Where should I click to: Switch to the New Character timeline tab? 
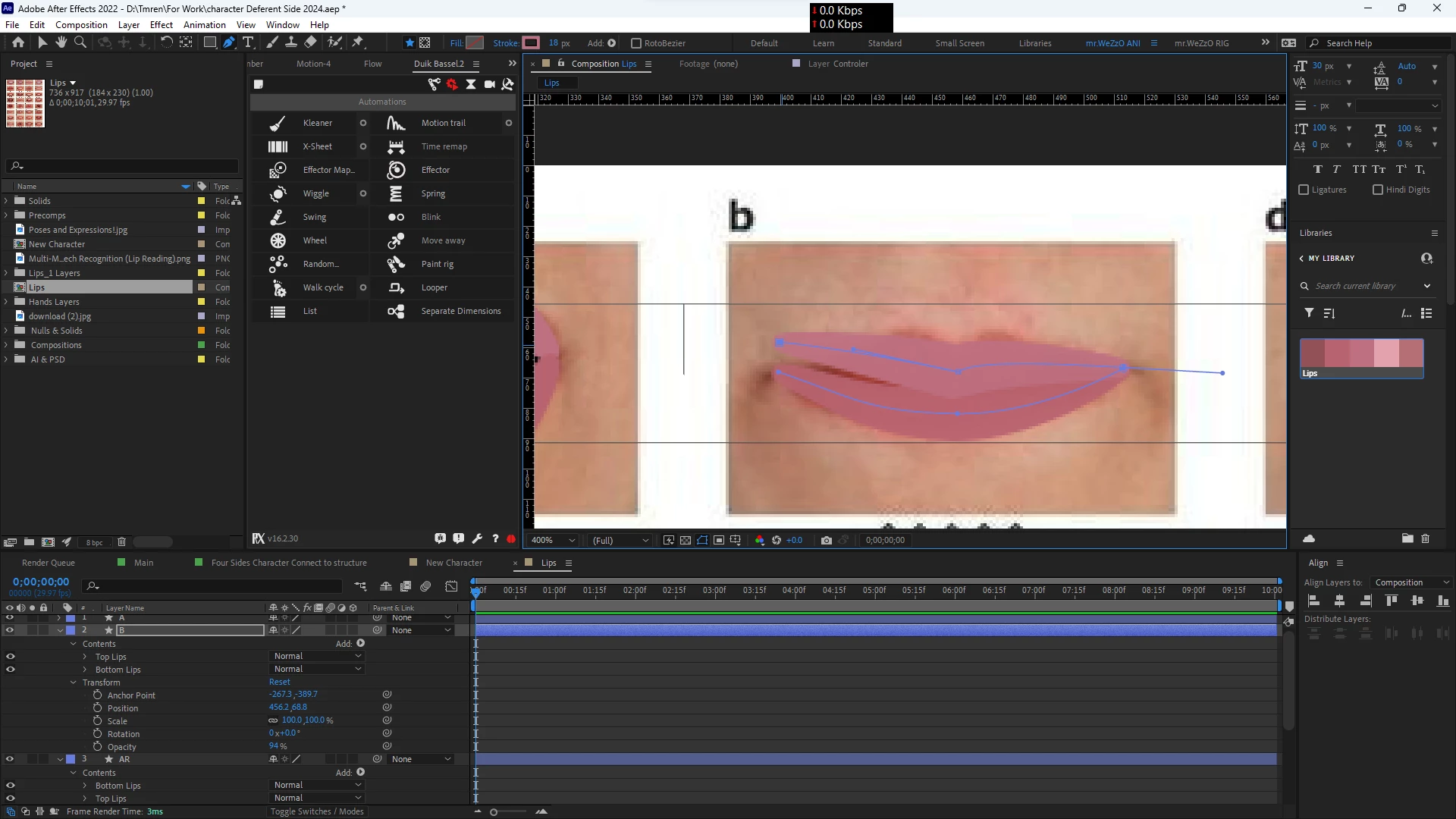click(x=453, y=563)
